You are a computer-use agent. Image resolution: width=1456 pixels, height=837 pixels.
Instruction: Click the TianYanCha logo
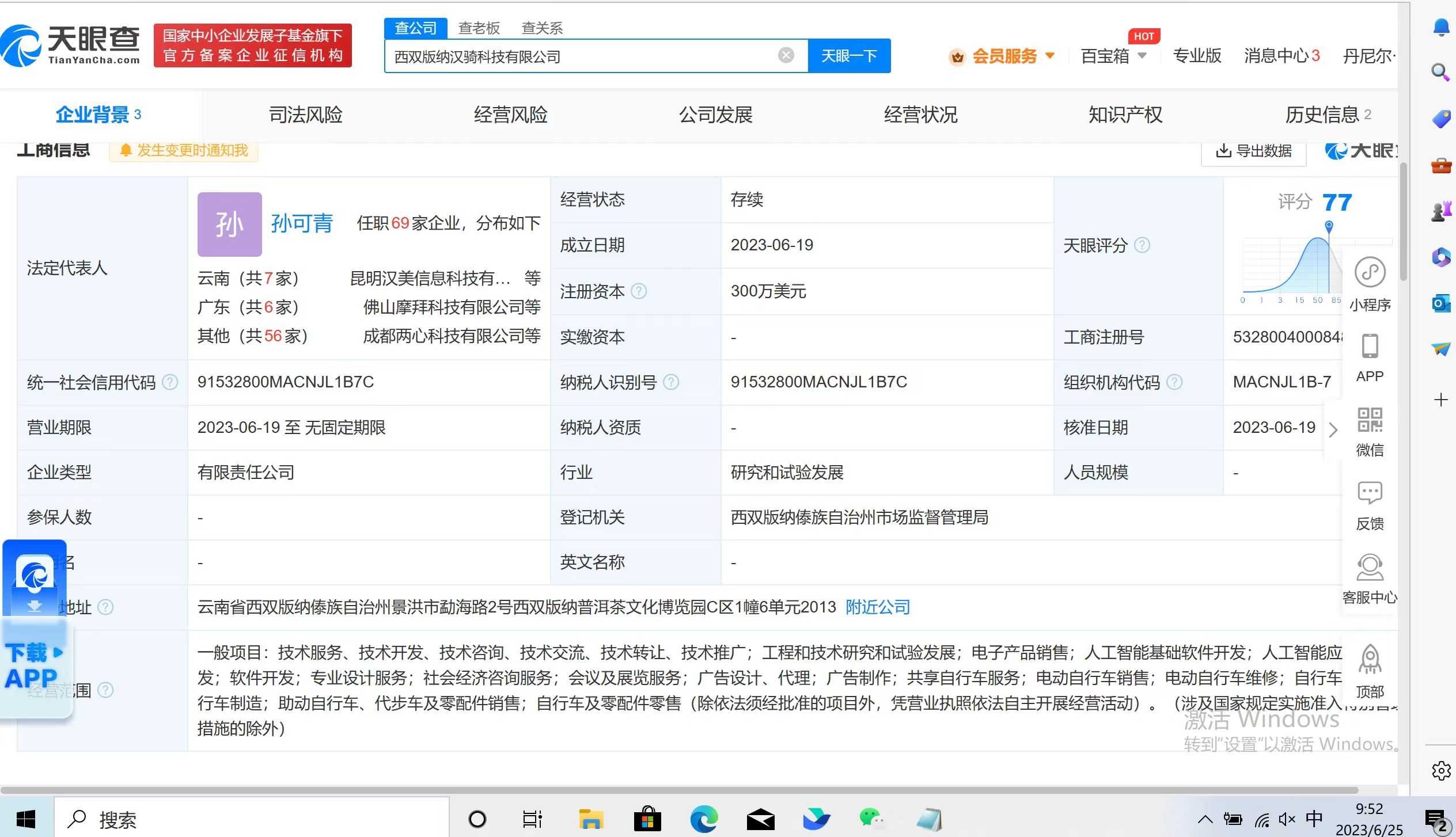click(70, 46)
